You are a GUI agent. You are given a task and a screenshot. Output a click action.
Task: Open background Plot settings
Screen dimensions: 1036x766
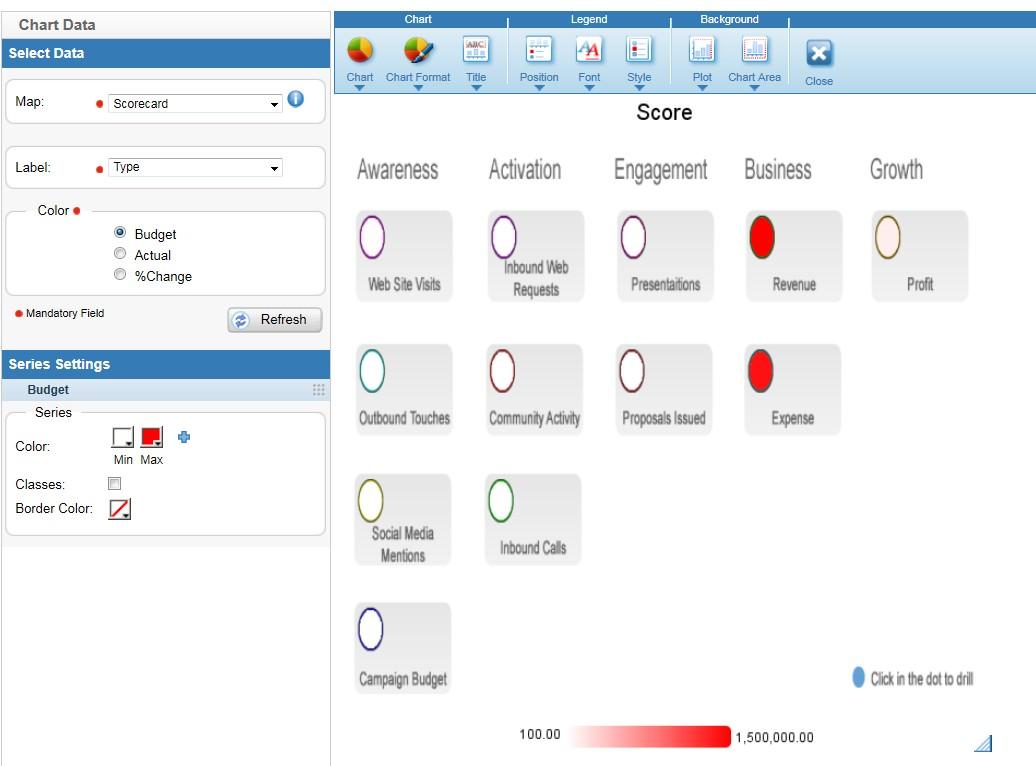702,50
